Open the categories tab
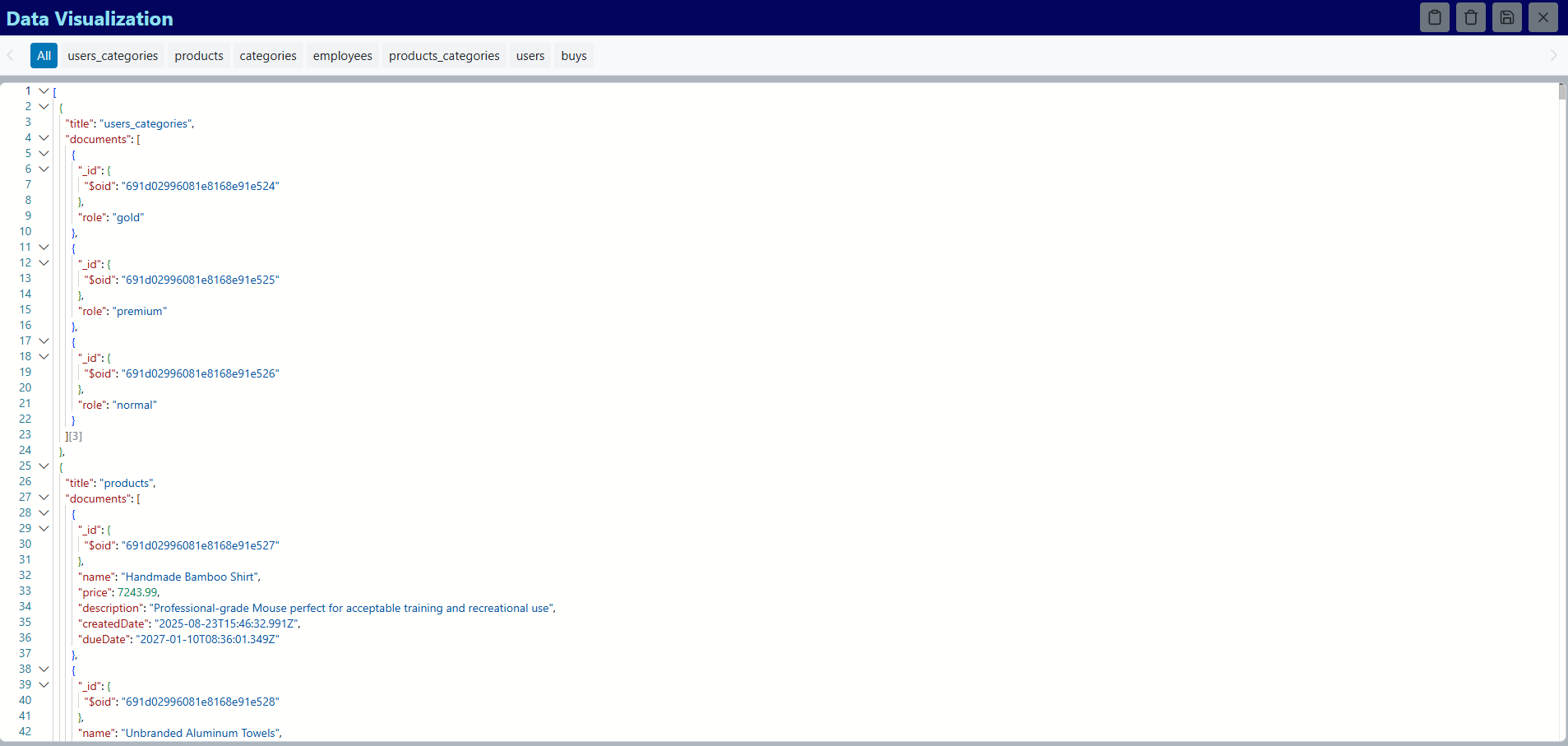The image size is (1568, 746). point(268,56)
